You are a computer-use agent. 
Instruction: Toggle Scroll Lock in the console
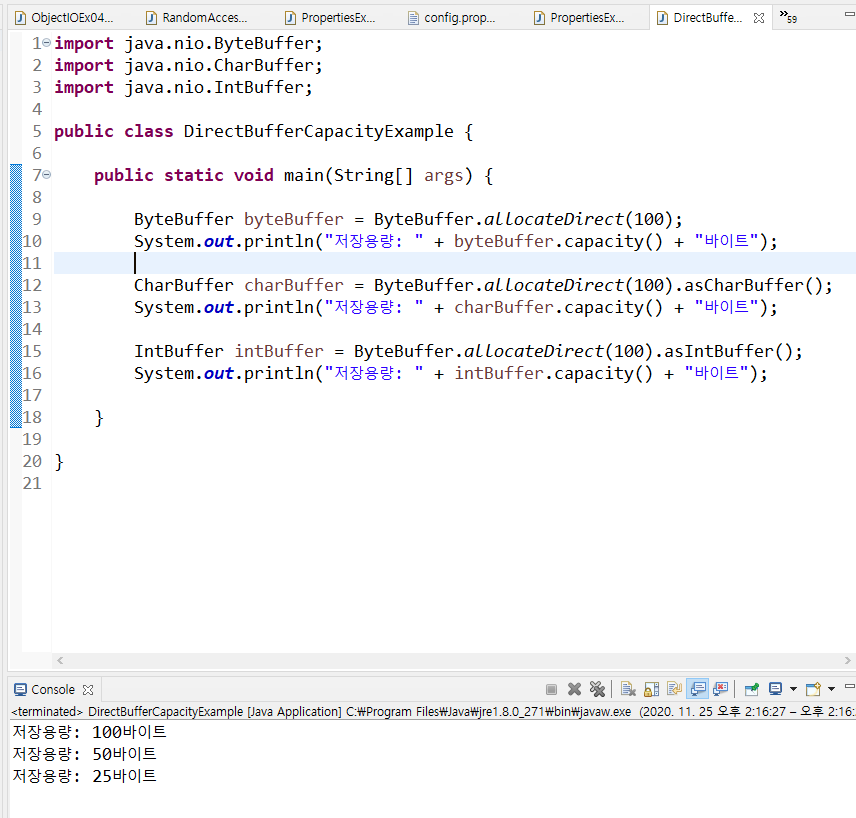tap(651, 690)
